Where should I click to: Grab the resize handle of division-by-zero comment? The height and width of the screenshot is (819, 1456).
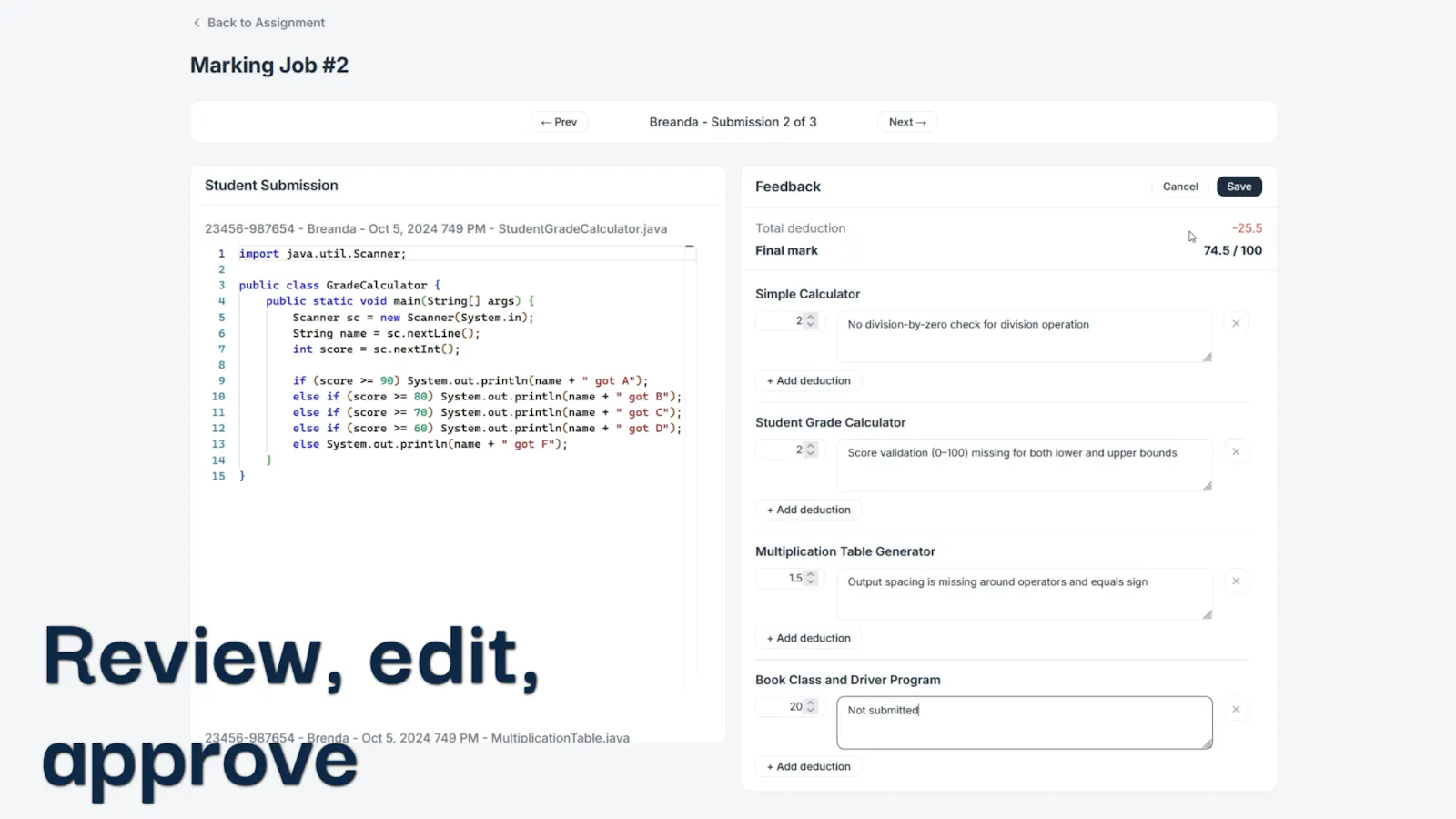[x=1207, y=358]
